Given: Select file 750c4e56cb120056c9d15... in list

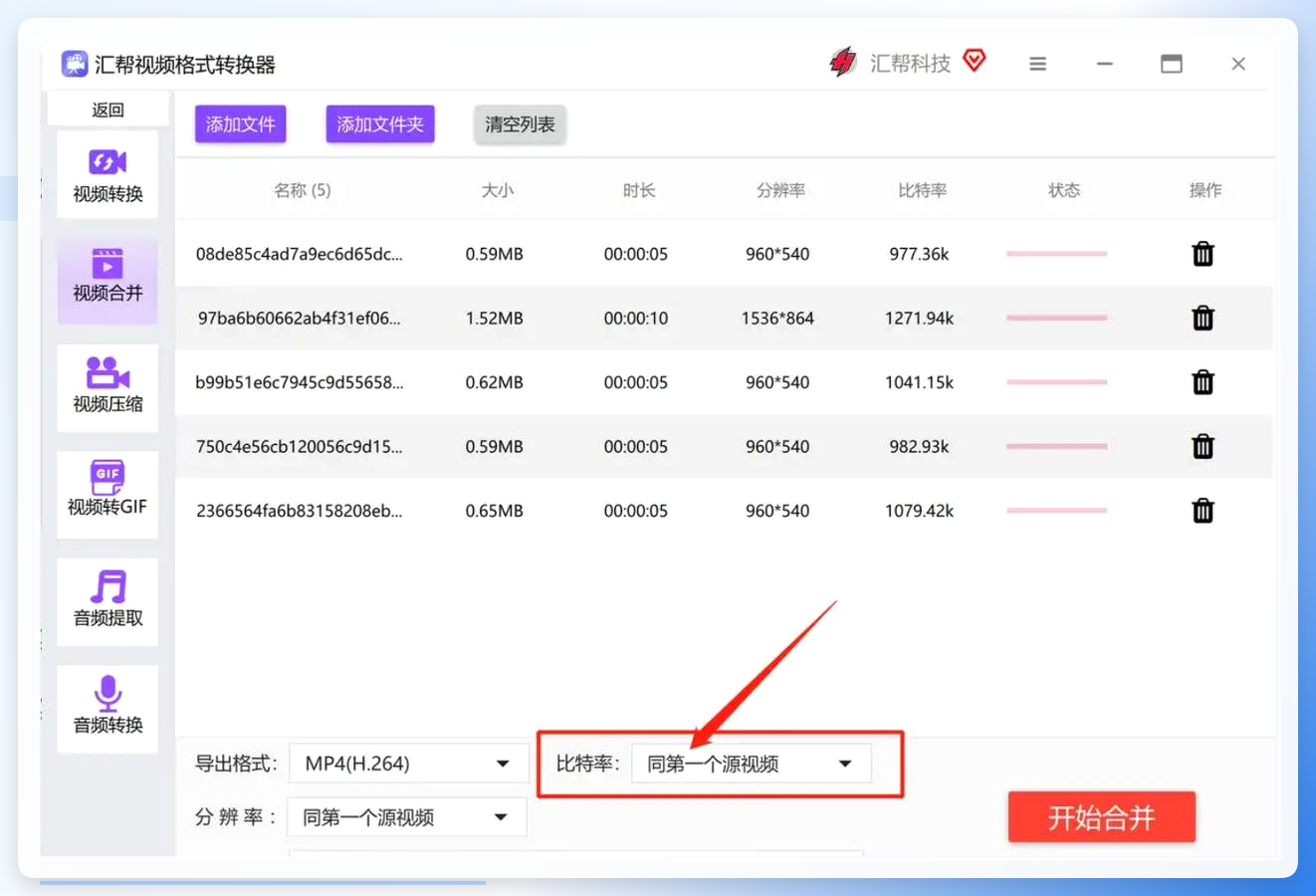Looking at the screenshot, I should pos(300,447).
